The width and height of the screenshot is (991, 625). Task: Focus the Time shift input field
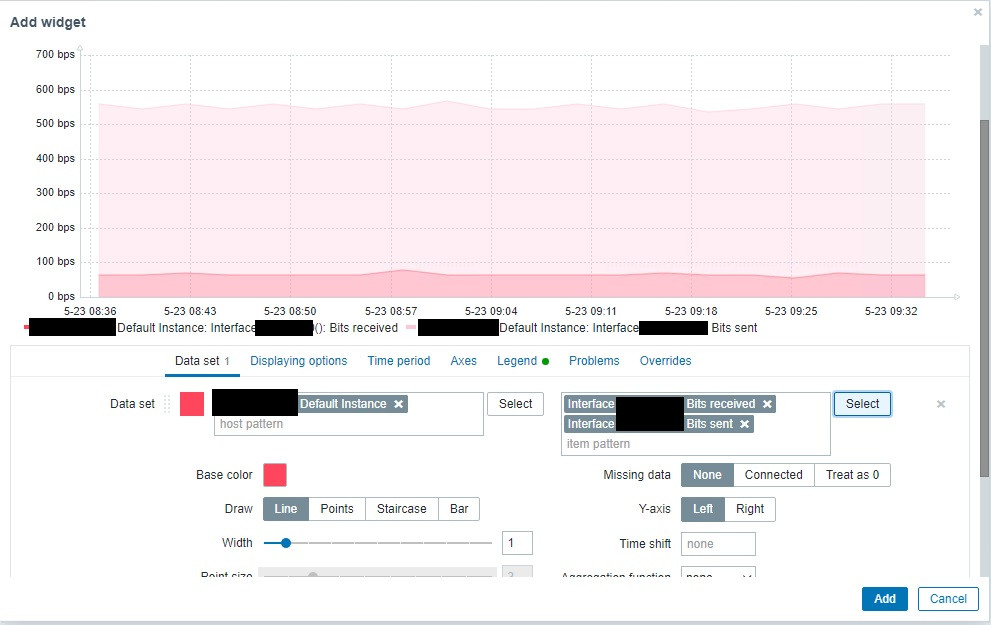coord(718,544)
